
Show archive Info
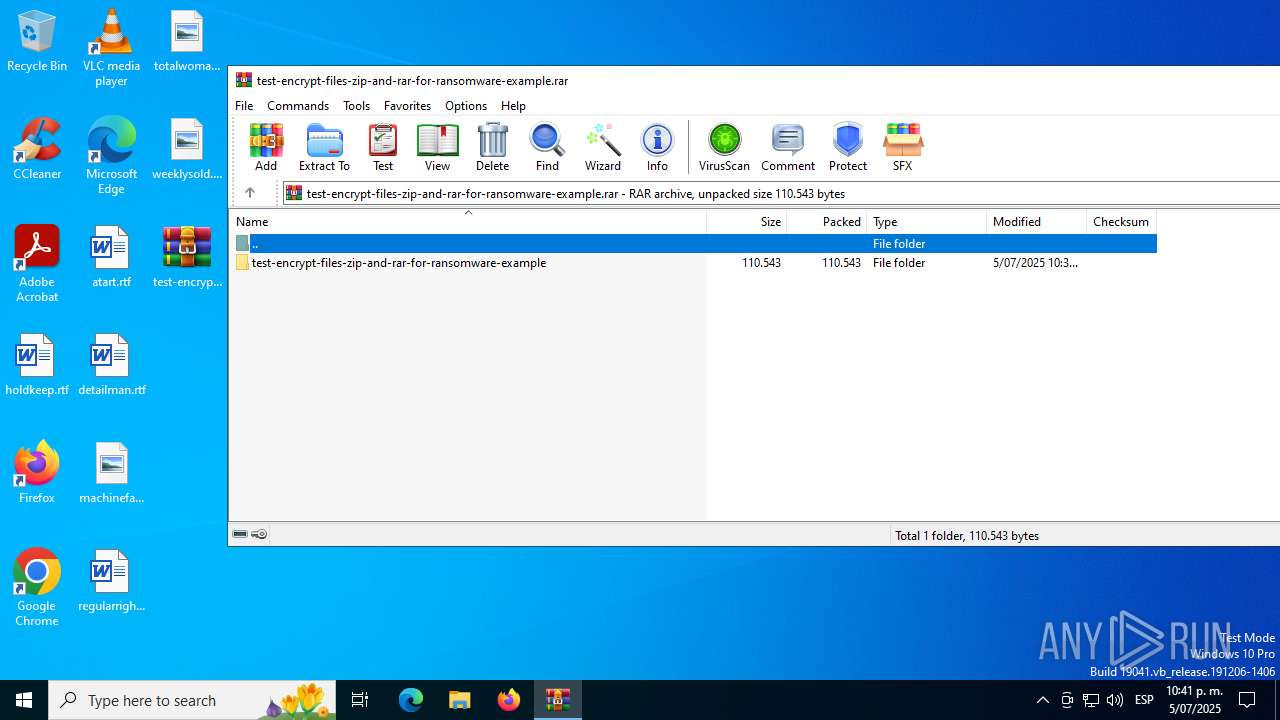coord(657,147)
